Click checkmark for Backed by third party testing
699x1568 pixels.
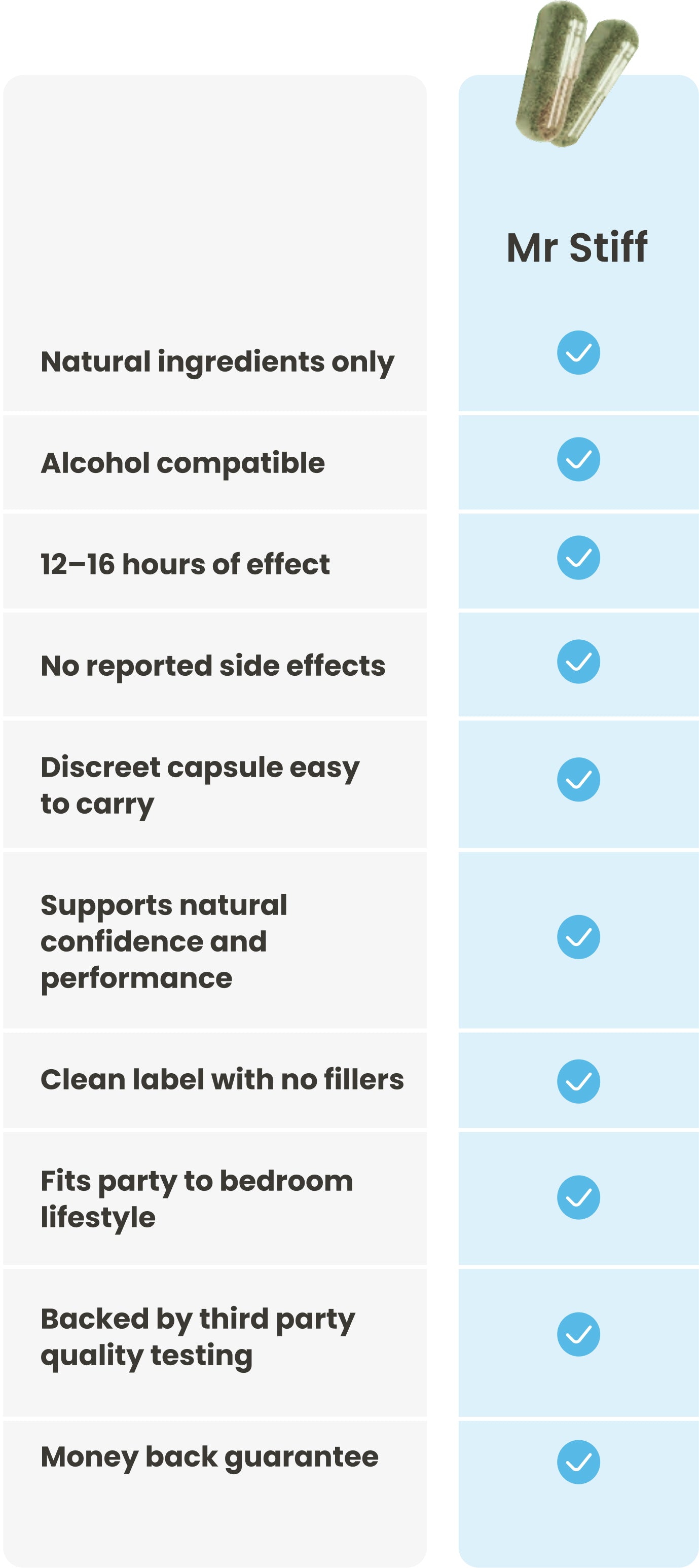coord(578,1334)
